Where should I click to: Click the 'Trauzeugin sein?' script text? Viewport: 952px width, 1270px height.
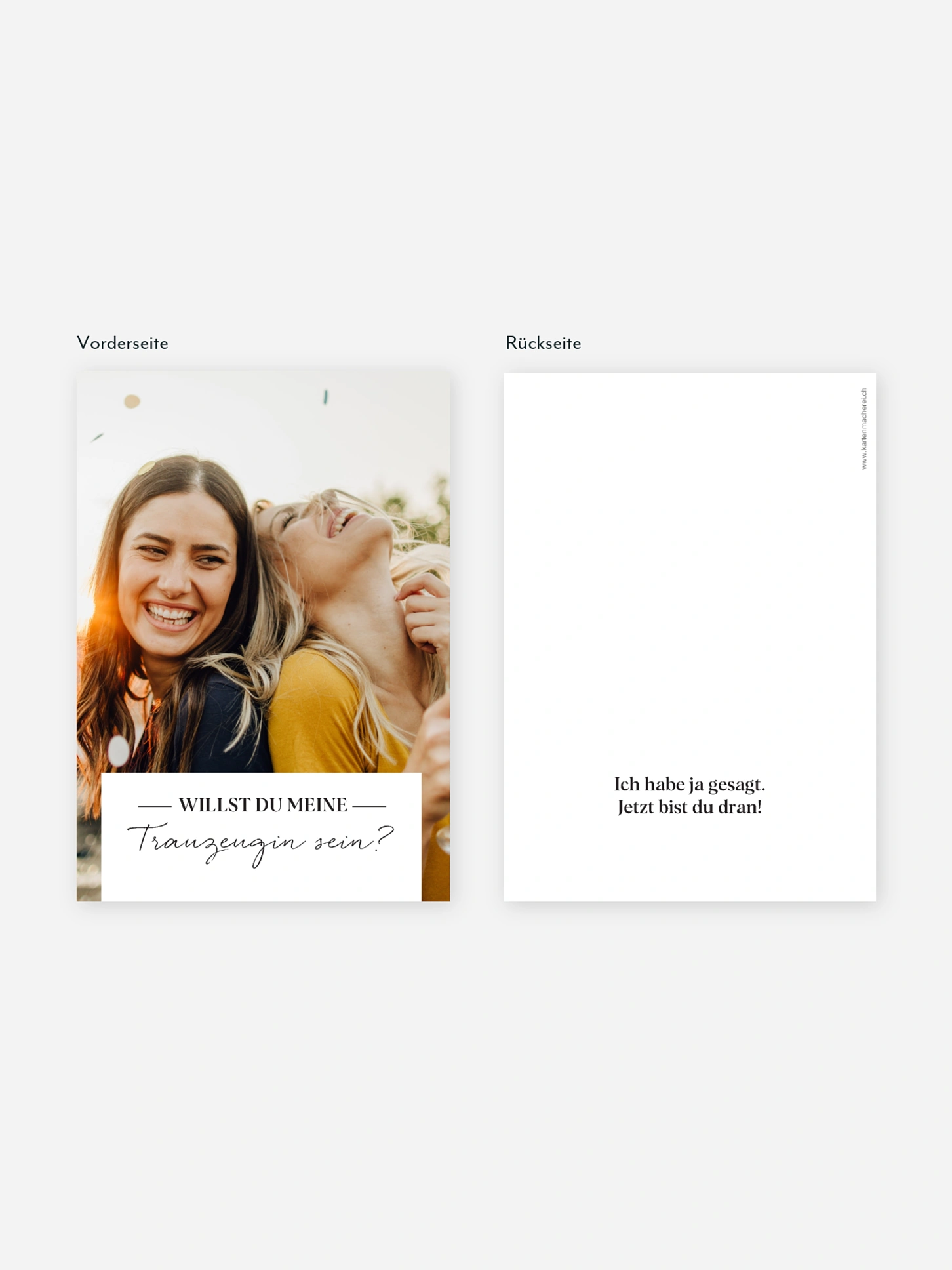coord(260,844)
